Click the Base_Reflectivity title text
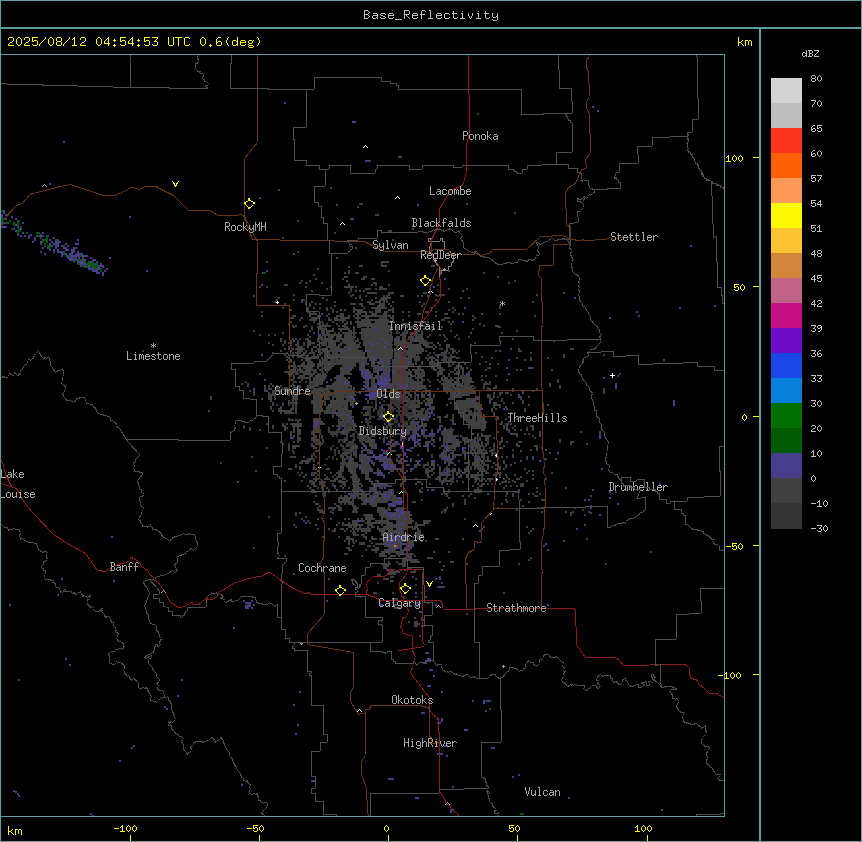Viewport: 862px width, 842px height. coord(431,15)
